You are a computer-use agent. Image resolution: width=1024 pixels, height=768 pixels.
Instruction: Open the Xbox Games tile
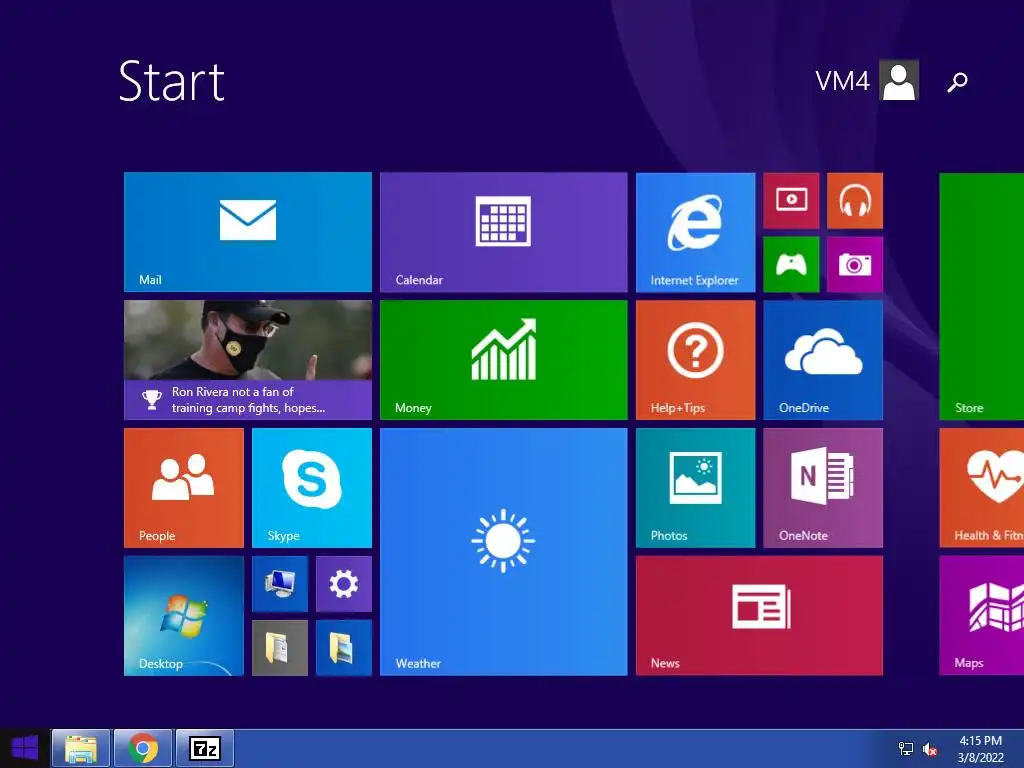[x=791, y=264]
